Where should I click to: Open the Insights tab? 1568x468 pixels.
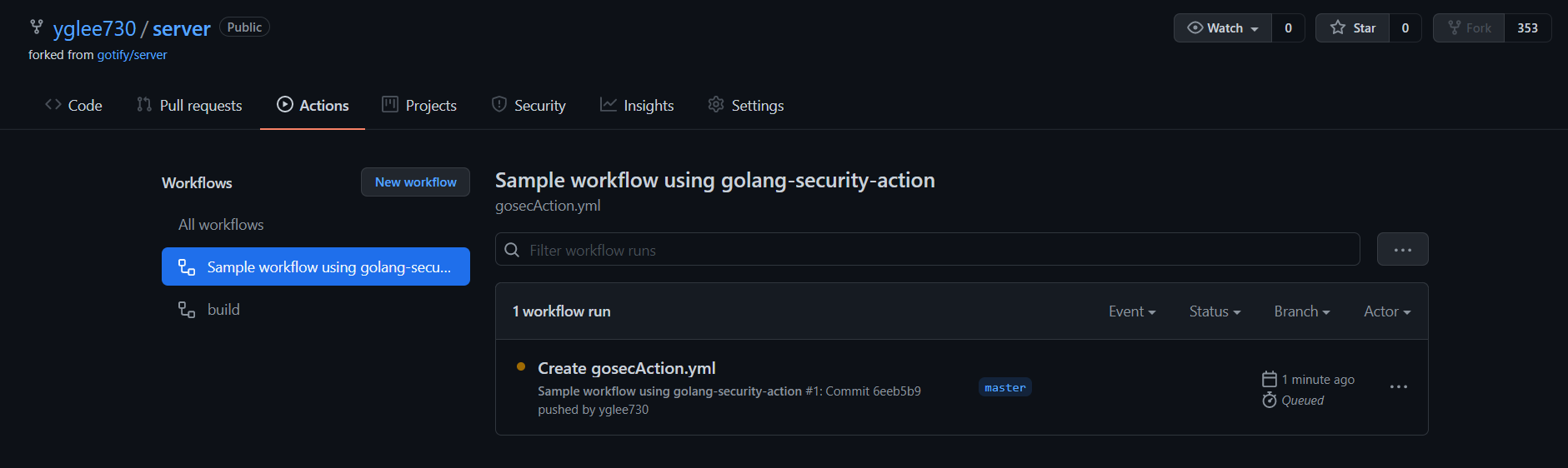637,105
